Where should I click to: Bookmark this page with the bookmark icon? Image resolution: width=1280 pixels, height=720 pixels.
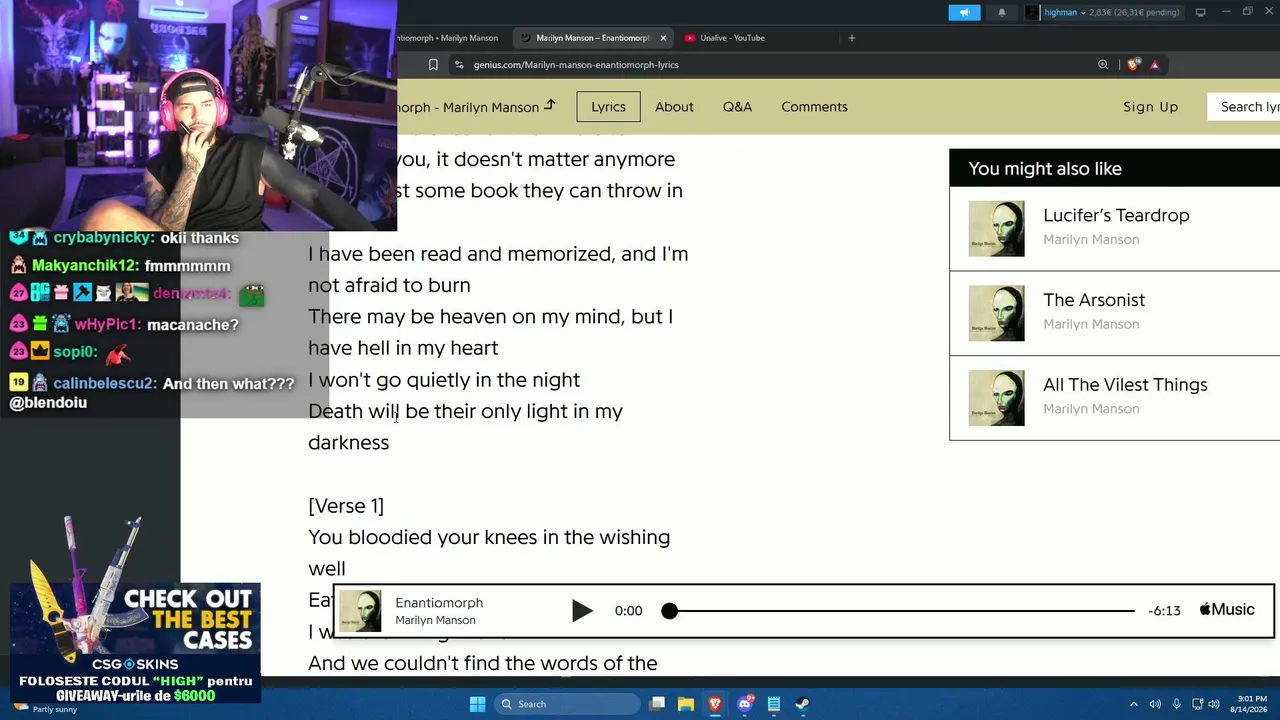coord(433,65)
